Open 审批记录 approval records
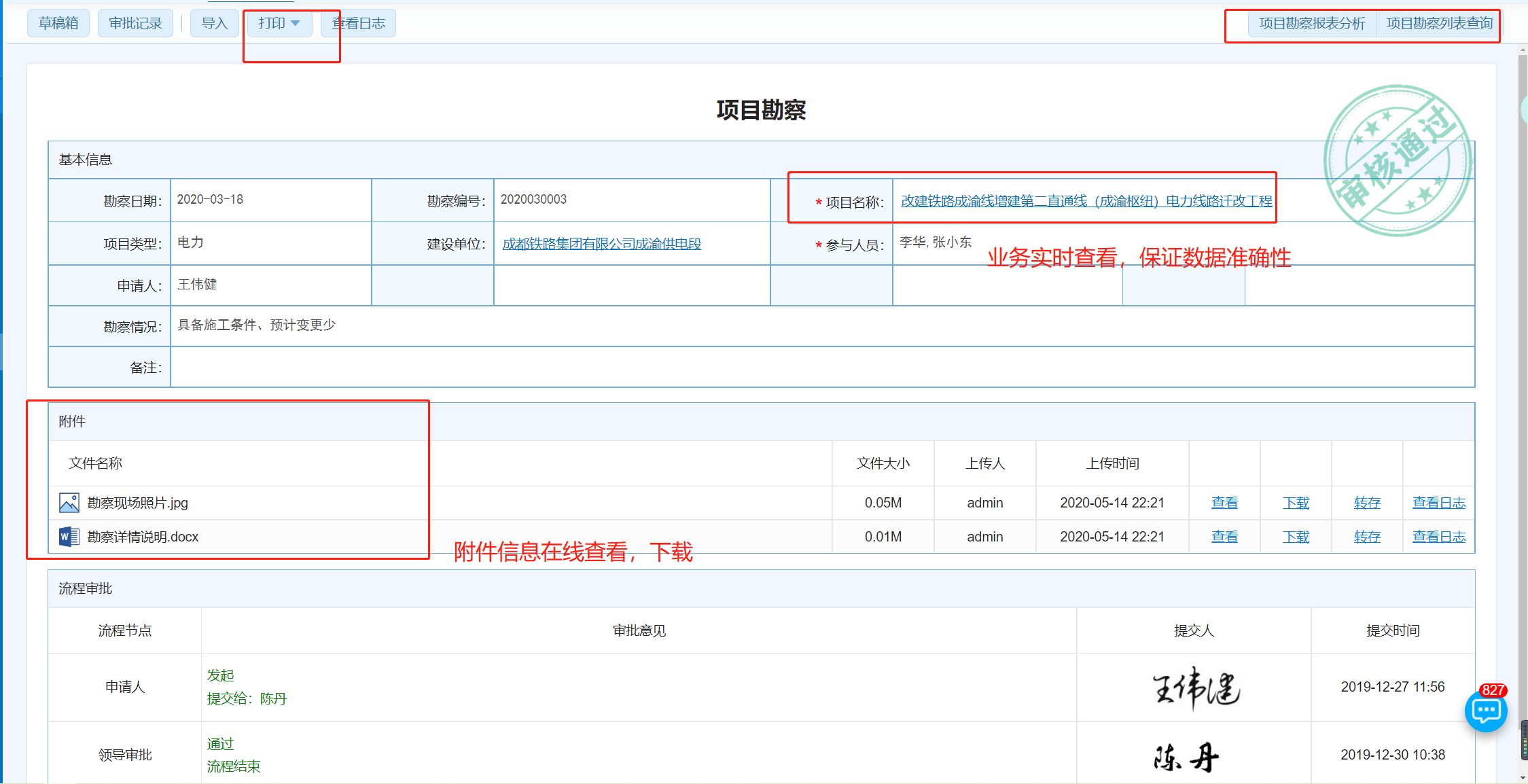 pos(135,23)
